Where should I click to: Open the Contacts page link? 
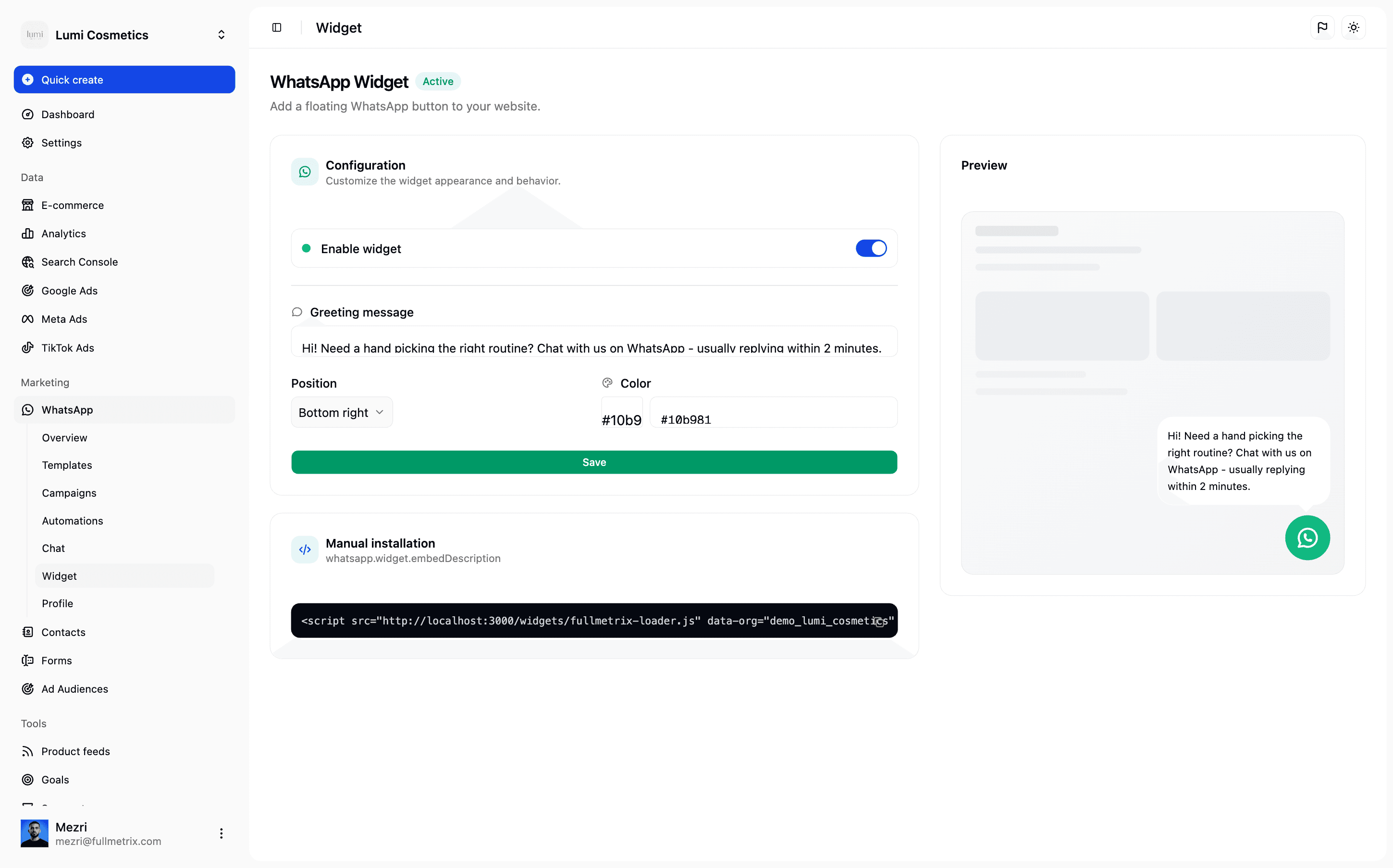[124, 632]
